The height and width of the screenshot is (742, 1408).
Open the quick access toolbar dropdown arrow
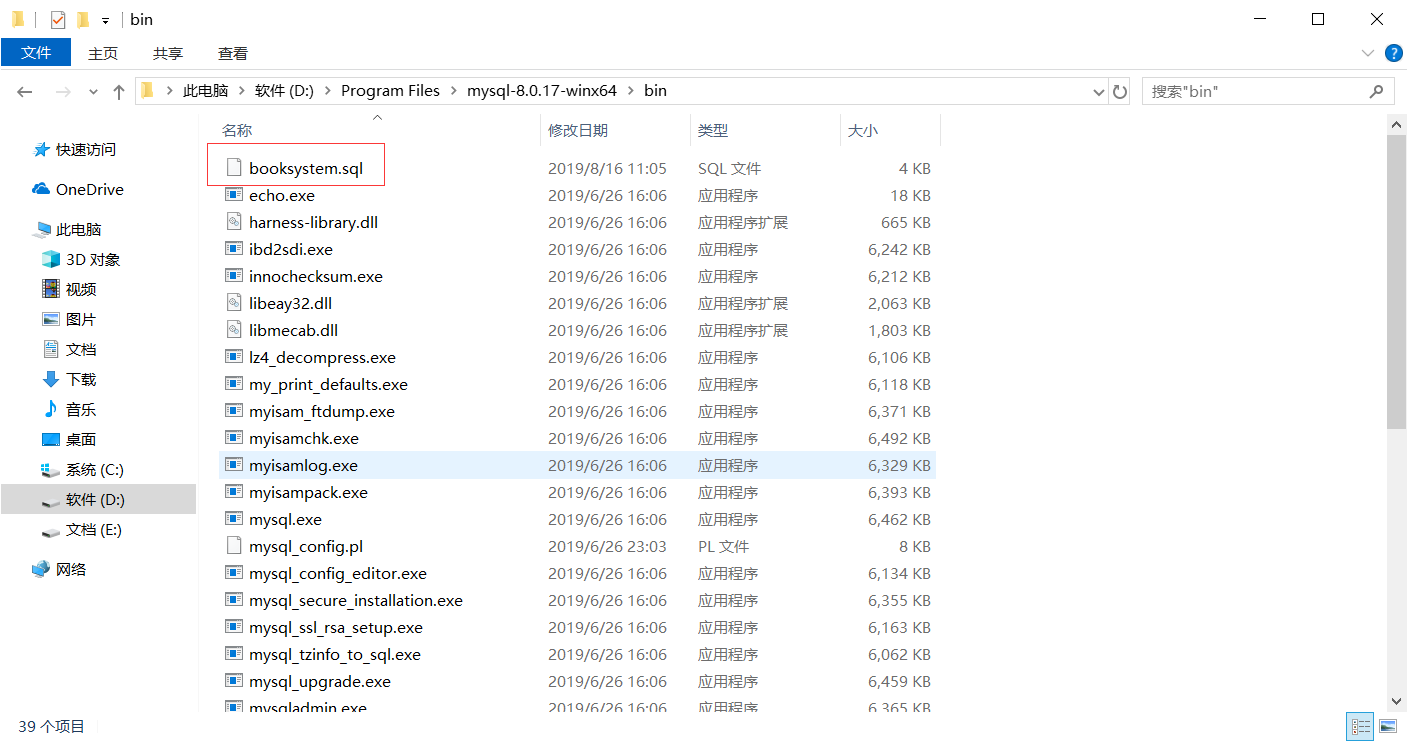pos(105,20)
